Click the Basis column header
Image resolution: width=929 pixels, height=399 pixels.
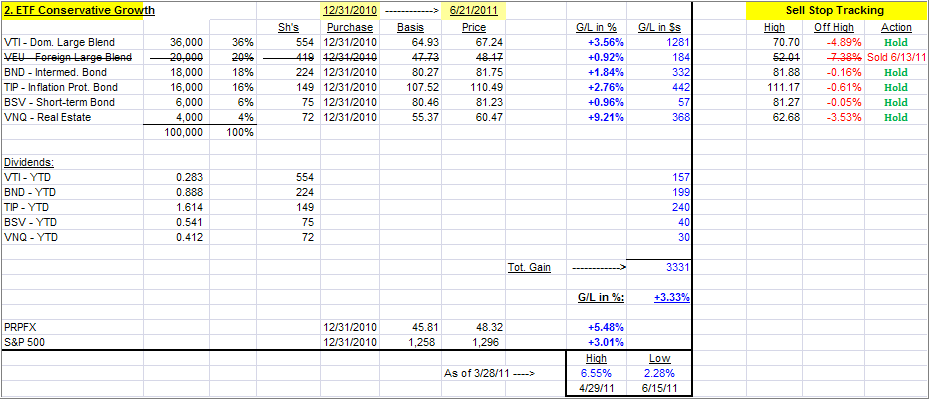point(409,27)
